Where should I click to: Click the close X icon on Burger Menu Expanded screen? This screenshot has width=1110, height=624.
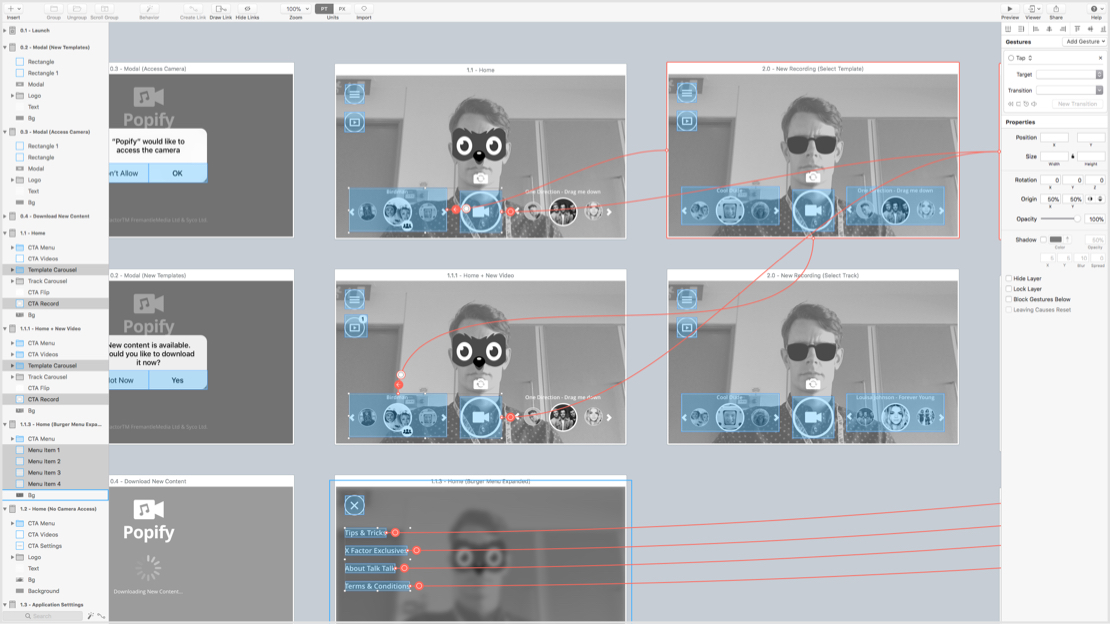tap(355, 505)
